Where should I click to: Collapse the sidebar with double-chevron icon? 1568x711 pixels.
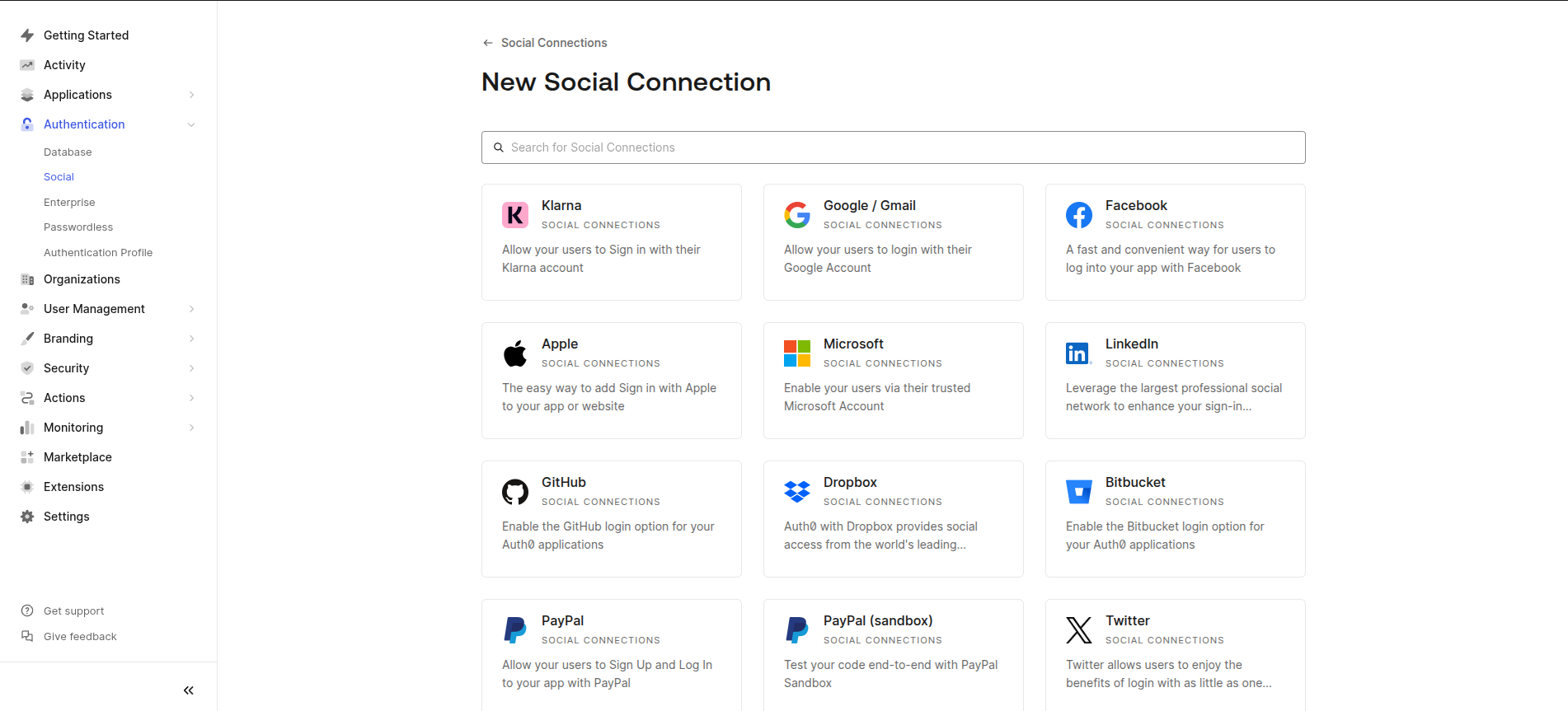189,690
